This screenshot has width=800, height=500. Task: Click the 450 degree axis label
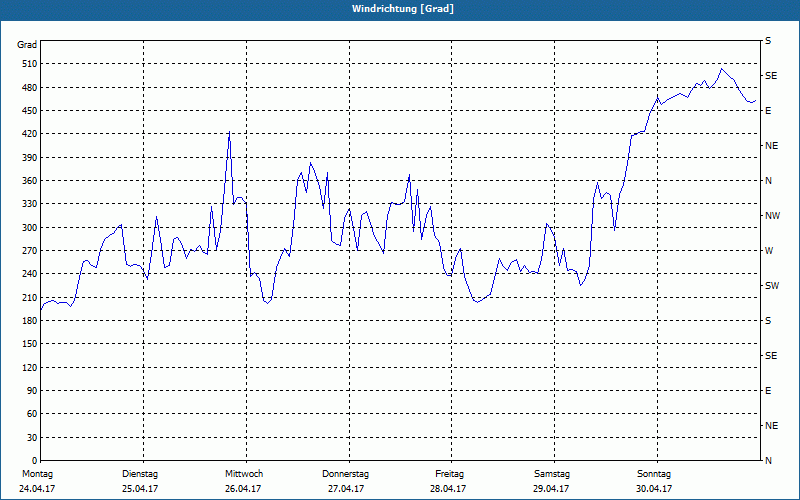[29, 111]
